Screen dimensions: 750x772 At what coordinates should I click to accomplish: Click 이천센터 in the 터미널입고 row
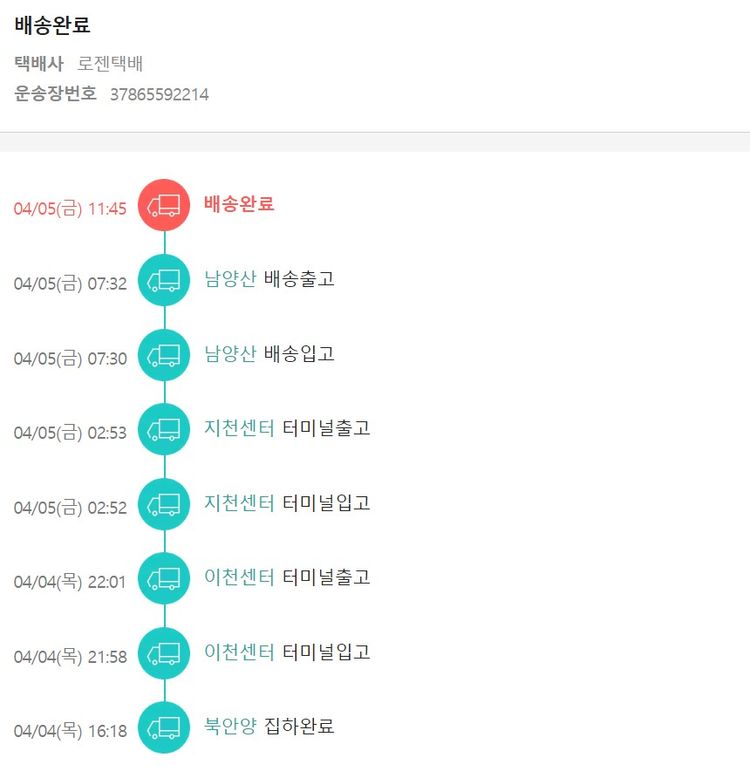(x=239, y=652)
